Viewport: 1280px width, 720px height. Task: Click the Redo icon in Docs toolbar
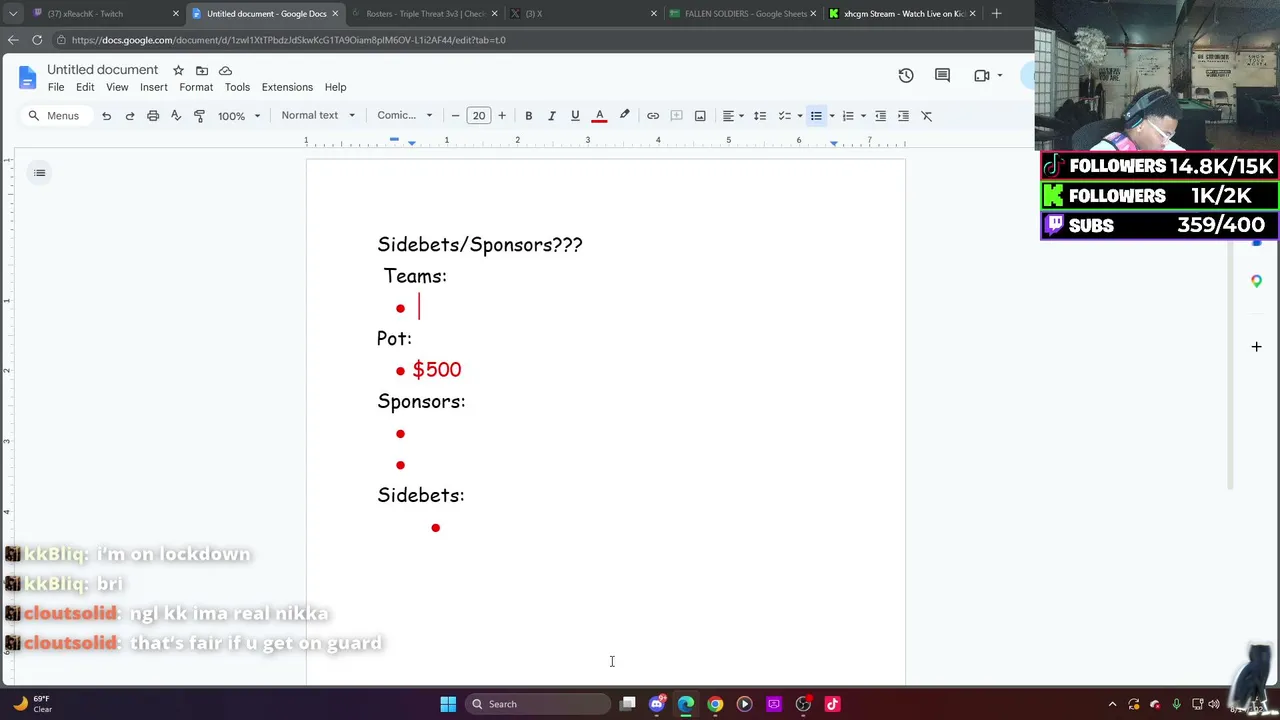129,116
